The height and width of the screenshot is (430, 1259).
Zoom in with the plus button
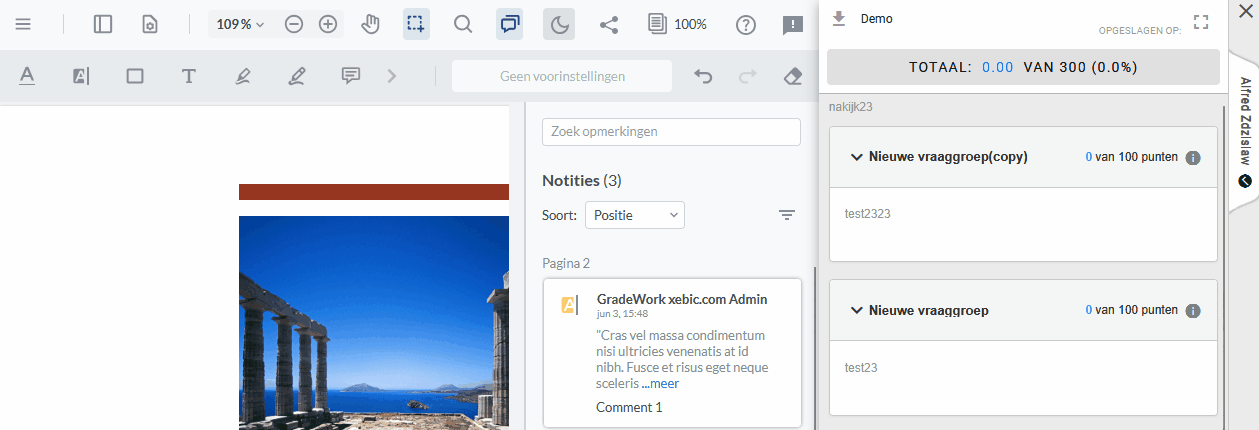328,24
